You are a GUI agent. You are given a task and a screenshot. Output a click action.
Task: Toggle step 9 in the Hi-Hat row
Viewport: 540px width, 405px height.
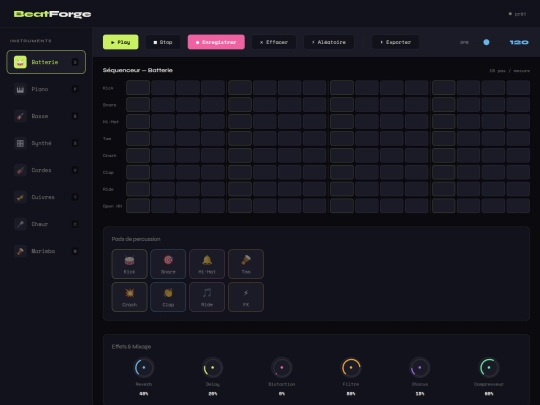pyautogui.click(x=342, y=121)
